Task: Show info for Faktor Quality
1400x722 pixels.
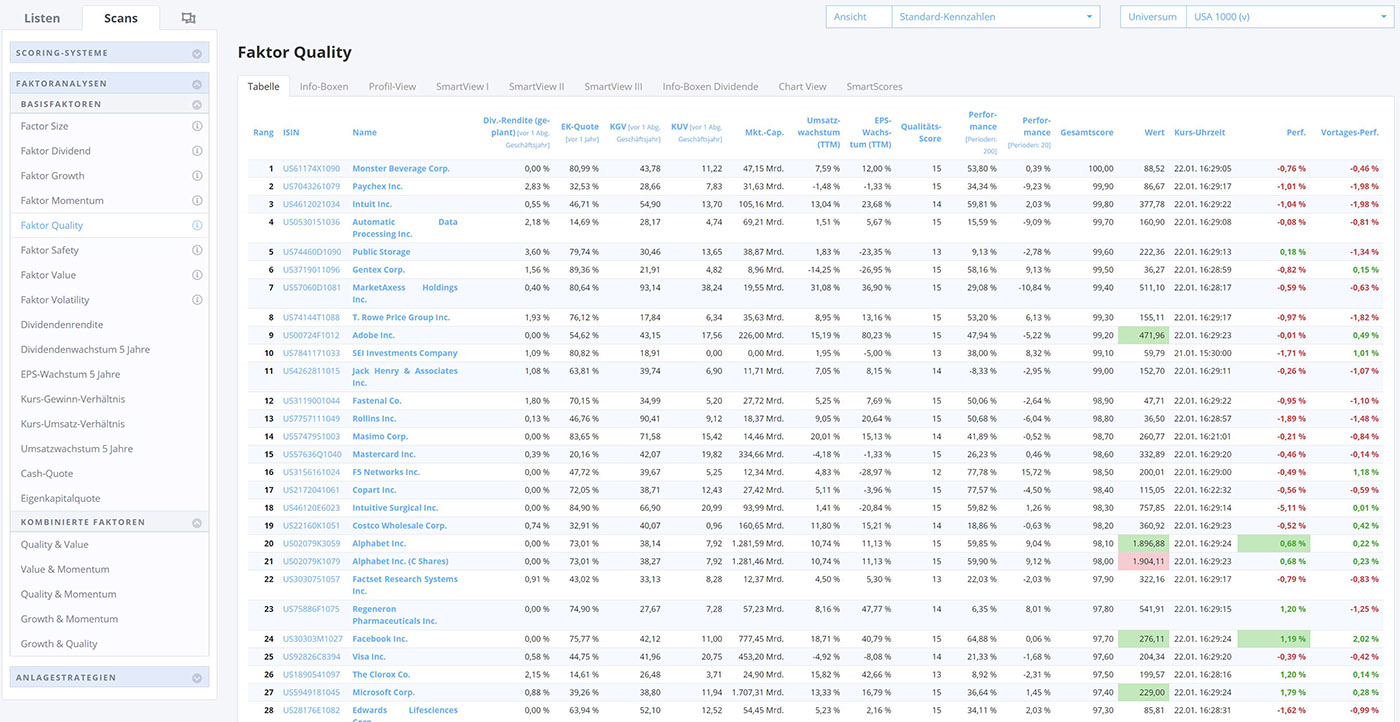Action: 197,226
